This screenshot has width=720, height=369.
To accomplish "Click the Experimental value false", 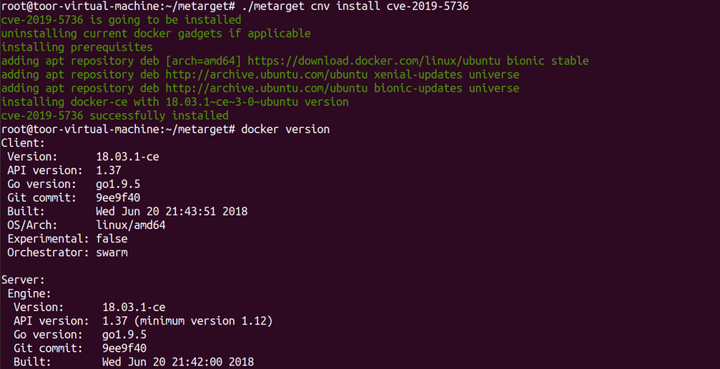I will [x=112, y=239].
